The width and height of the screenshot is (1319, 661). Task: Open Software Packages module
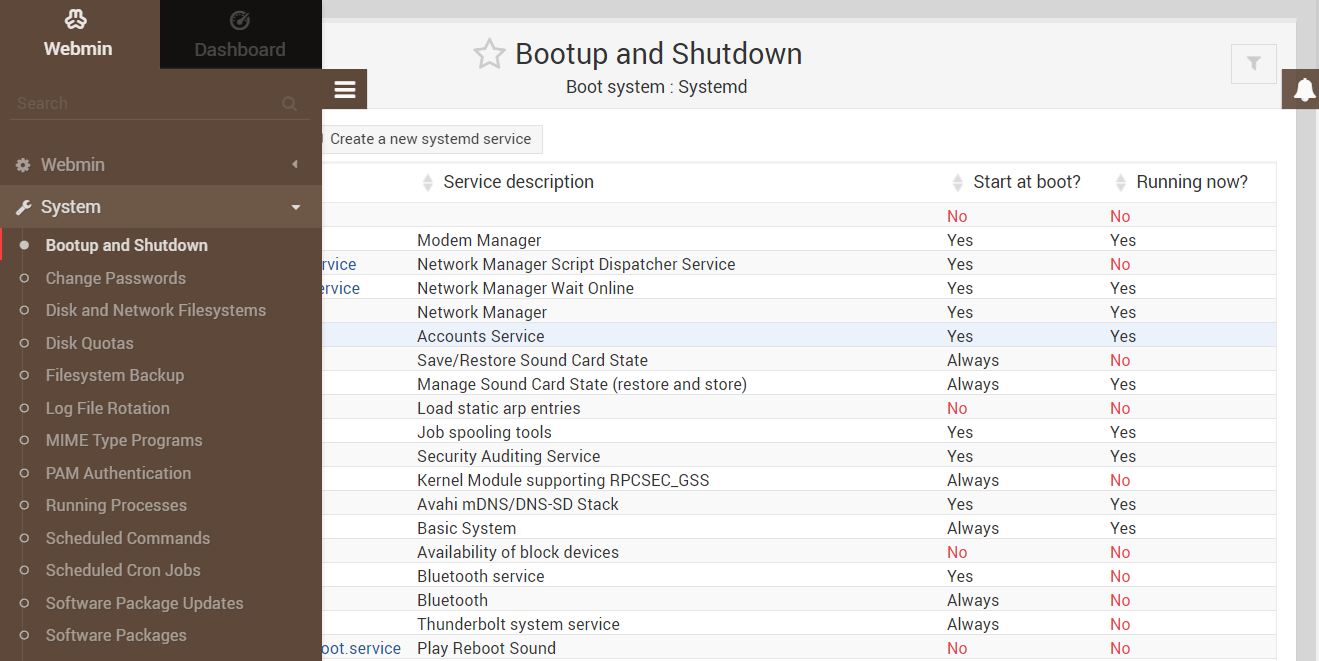(x=116, y=635)
